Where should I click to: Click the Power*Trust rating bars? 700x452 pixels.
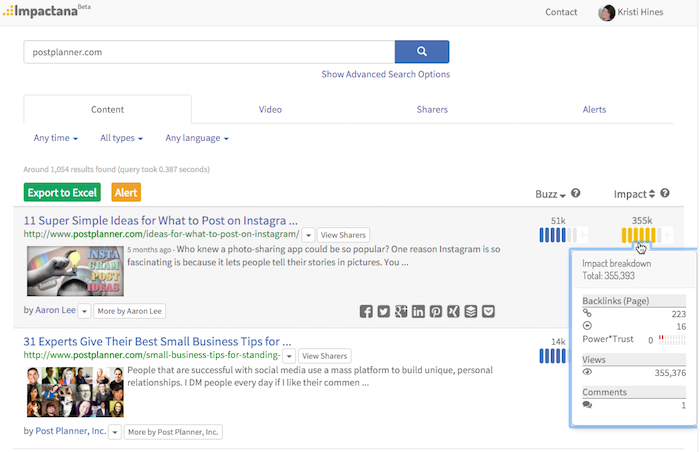(x=672, y=340)
